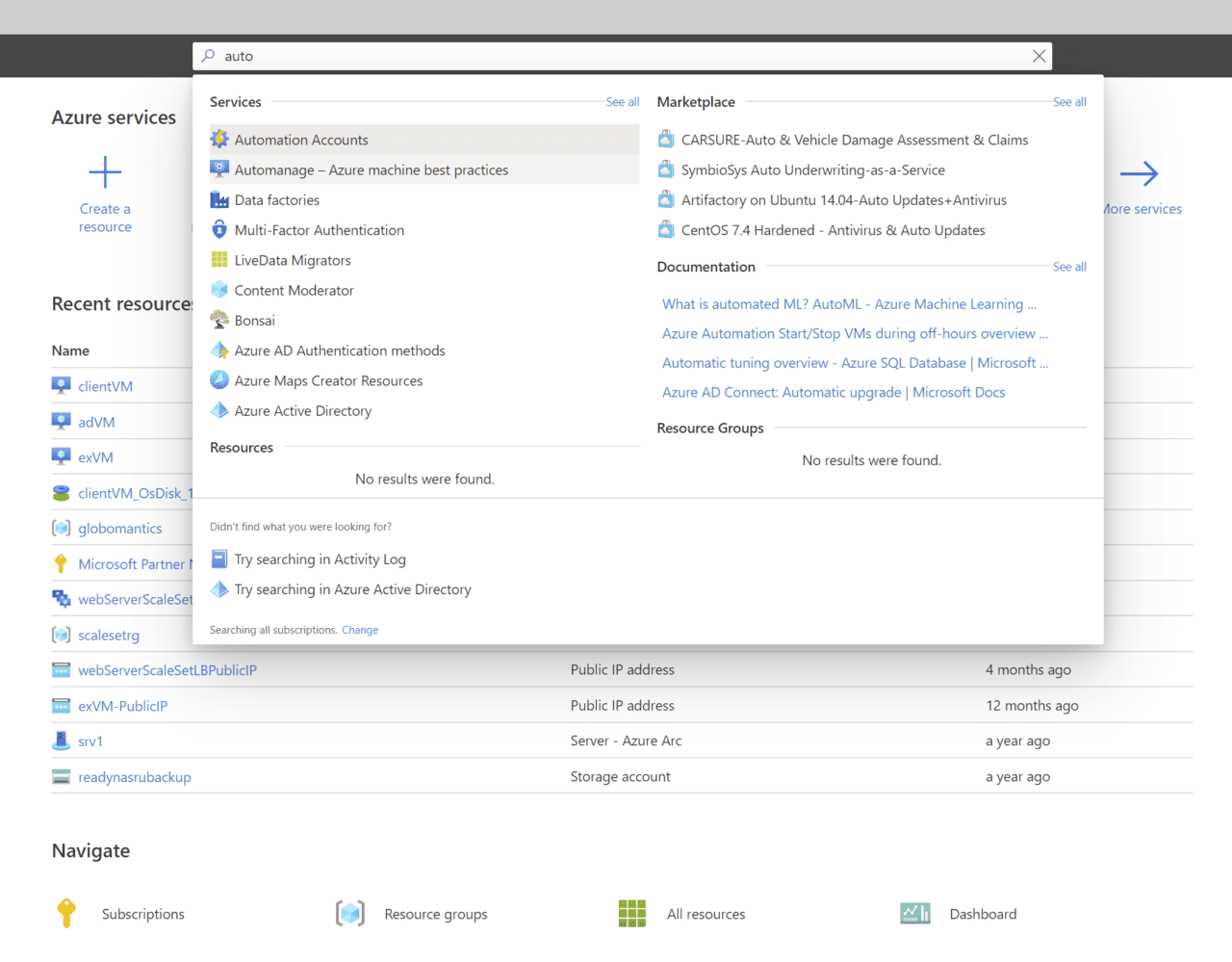
Task: Click the Activity Log icon
Action: (219, 559)
